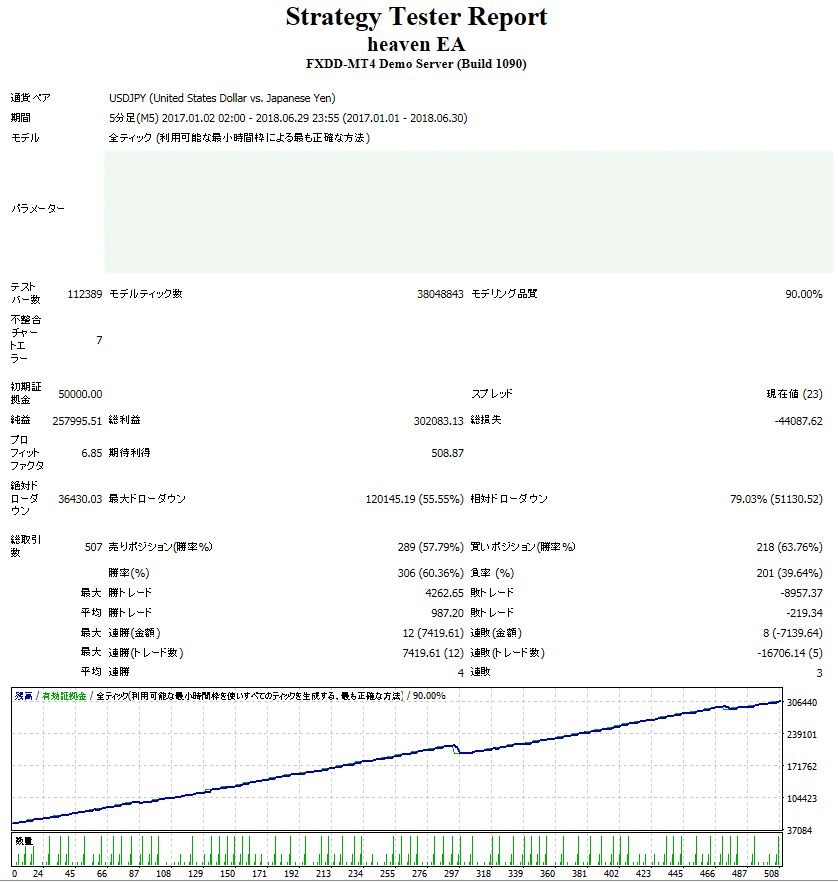Click the モデリング品質 label
Viewport: 838px width, 882px height.
[504, 294]
